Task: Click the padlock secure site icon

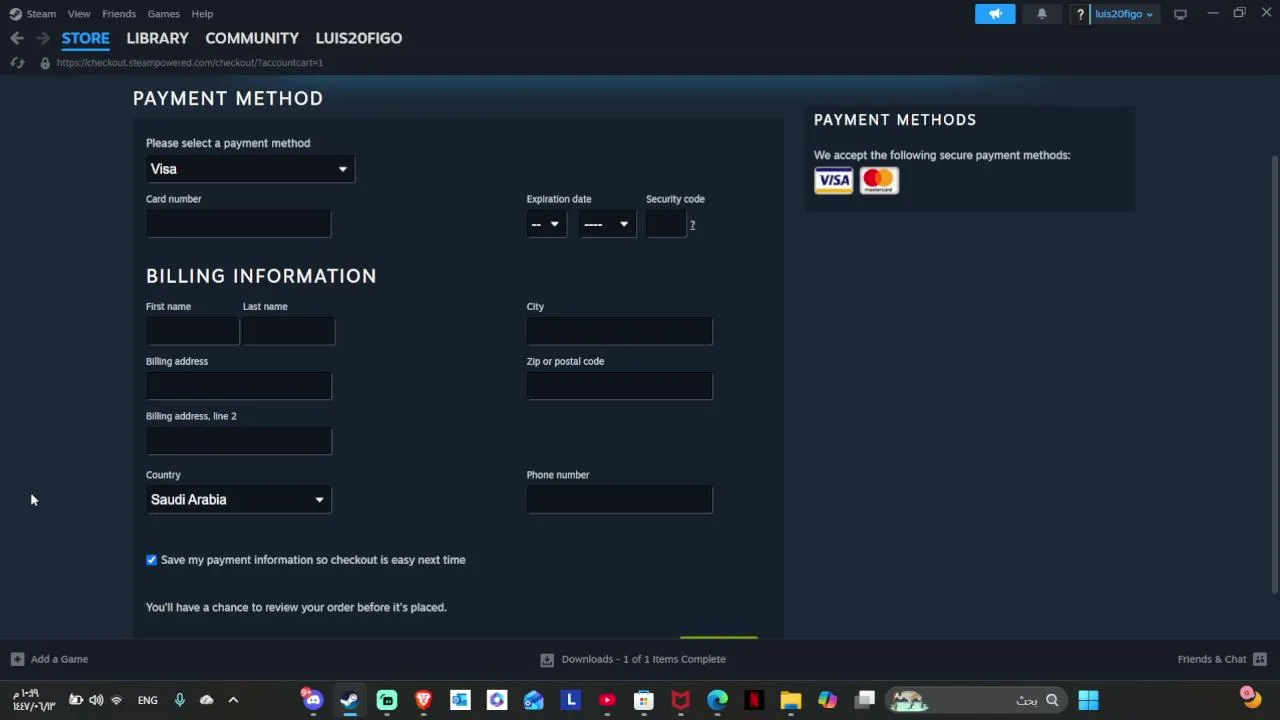Action: pyautogui.click(x=45, y=63)
